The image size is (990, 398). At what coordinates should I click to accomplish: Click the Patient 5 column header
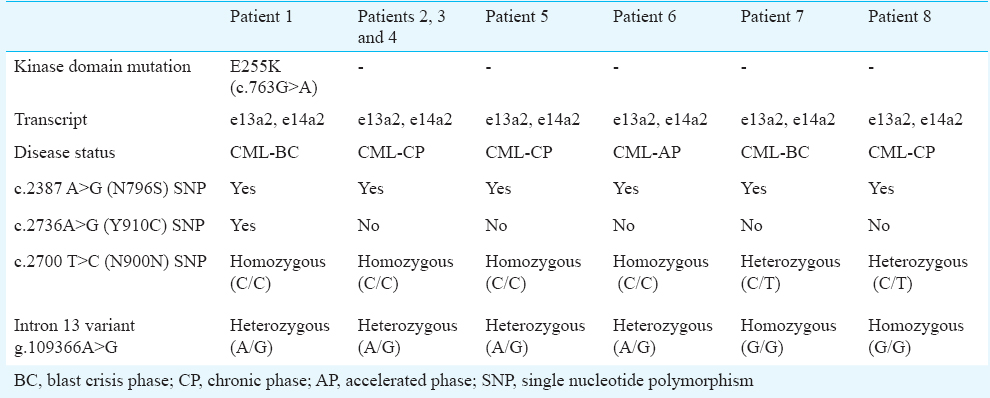coord(516,17)
